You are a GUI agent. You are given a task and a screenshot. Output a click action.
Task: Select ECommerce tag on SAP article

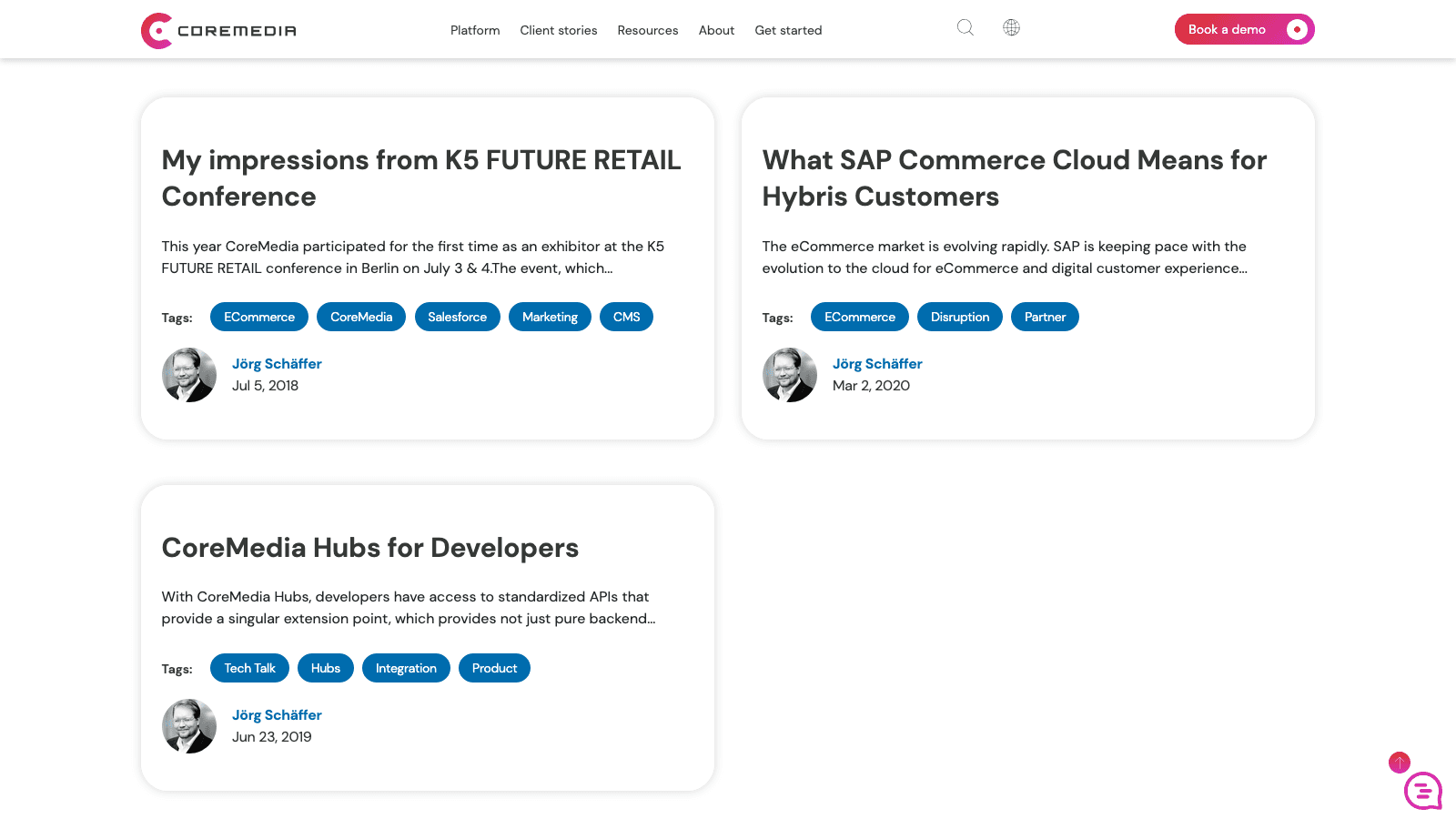(860, 317)
